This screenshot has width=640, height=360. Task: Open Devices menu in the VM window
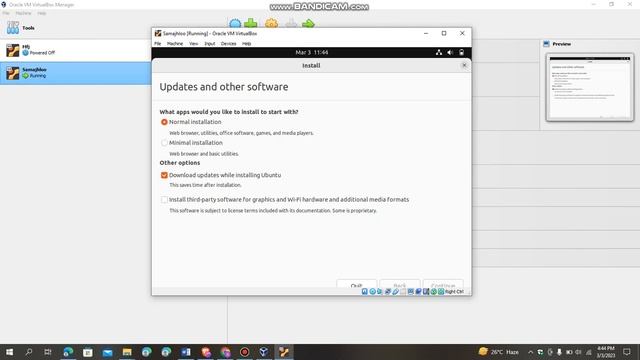(229, 44)
